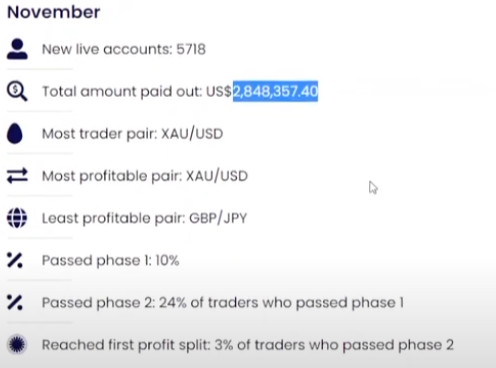Click the Passed phase 1: 10% text

point(110,260)
